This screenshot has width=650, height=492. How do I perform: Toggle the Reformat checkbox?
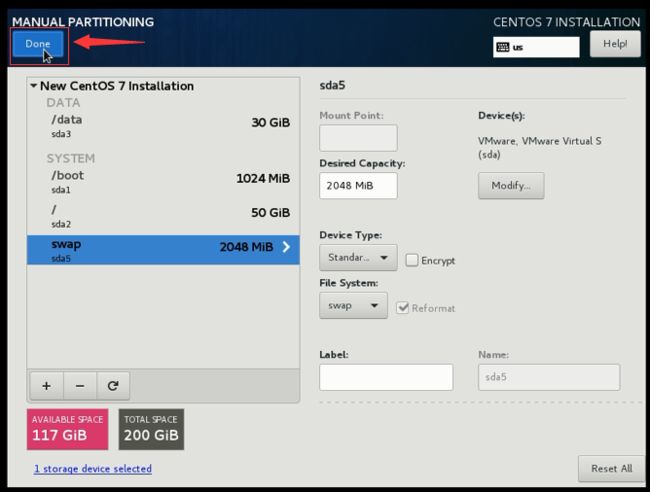coord(402,308)
